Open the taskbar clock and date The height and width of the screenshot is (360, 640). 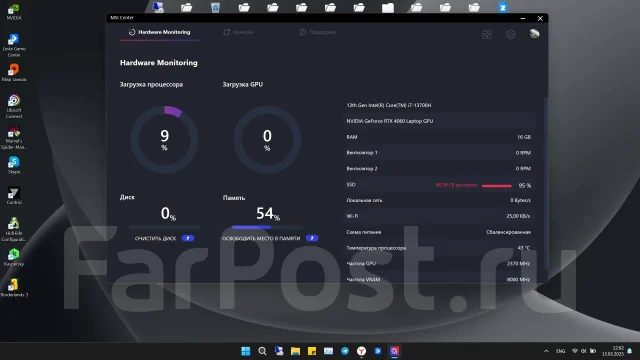point(613,351)
